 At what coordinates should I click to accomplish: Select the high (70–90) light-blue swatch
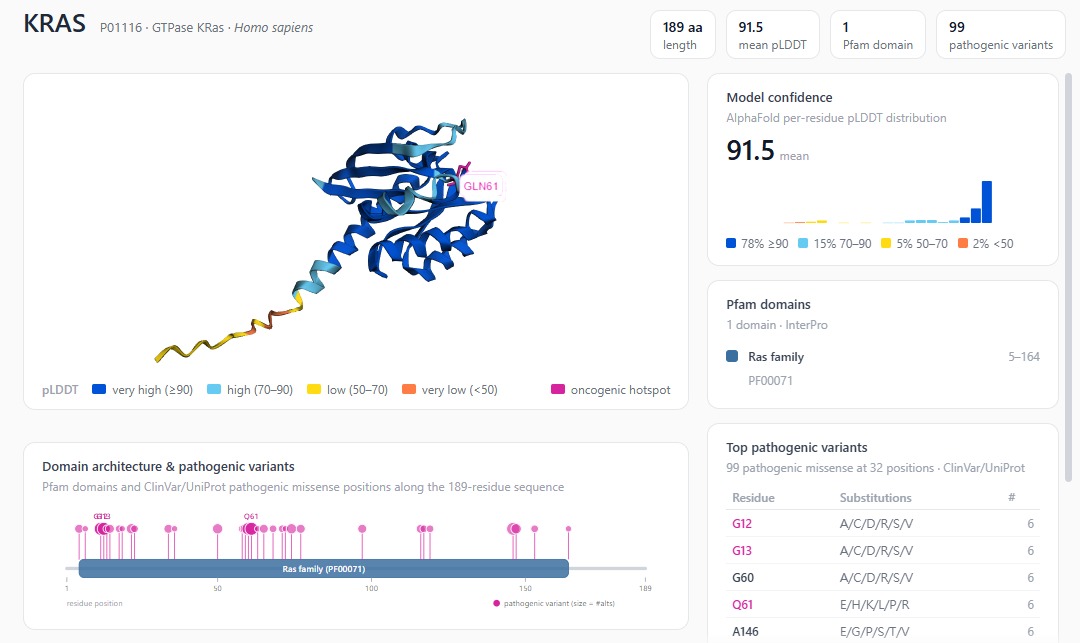pyautogui.click(x=214, y=389)
